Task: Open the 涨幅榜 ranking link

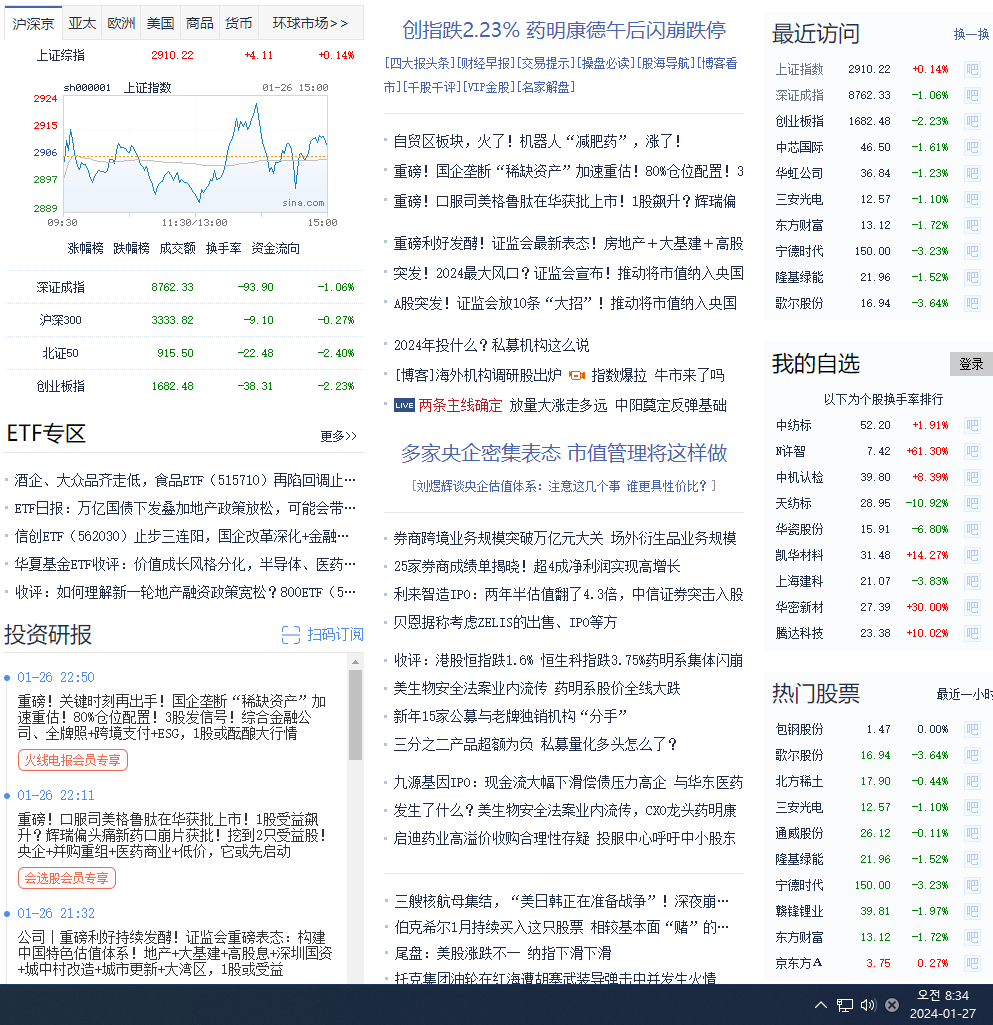Action: (x=86, y=248)
